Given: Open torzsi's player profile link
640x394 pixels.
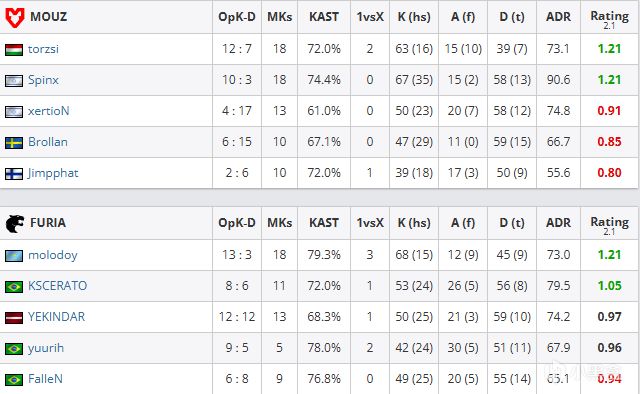Looking at the screenshot, I should click(x=43, y=49).
